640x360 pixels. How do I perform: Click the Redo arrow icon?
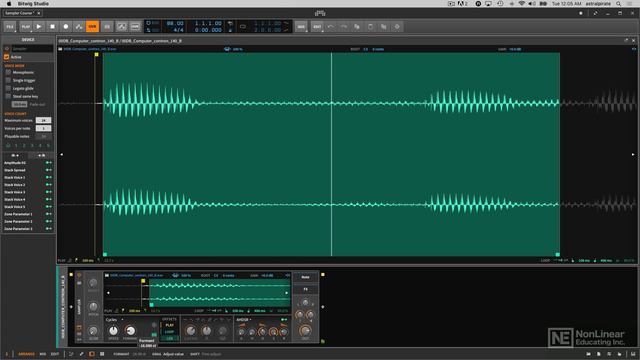coord(344,27)
